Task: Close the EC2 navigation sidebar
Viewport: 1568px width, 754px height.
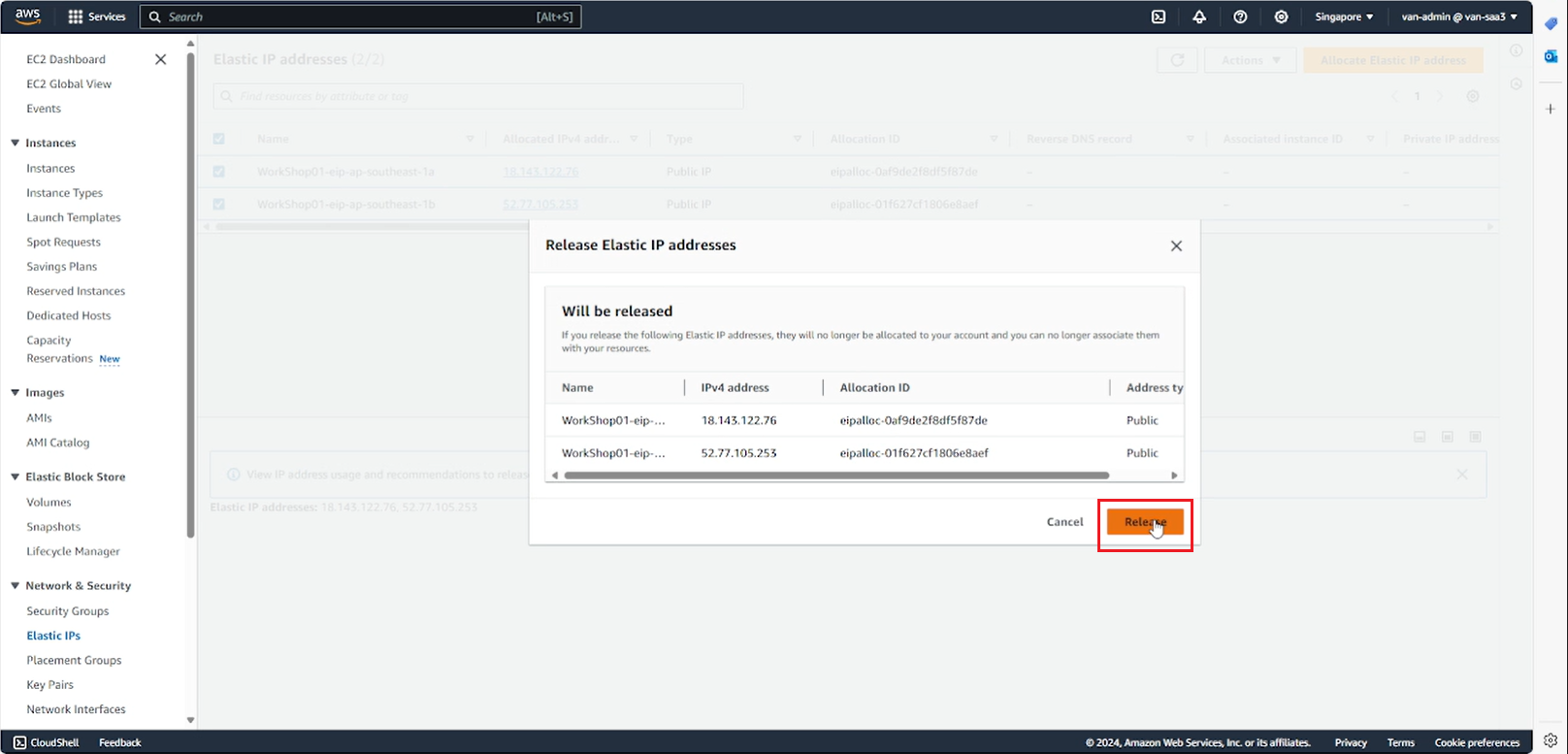Action: coord(161,59)
